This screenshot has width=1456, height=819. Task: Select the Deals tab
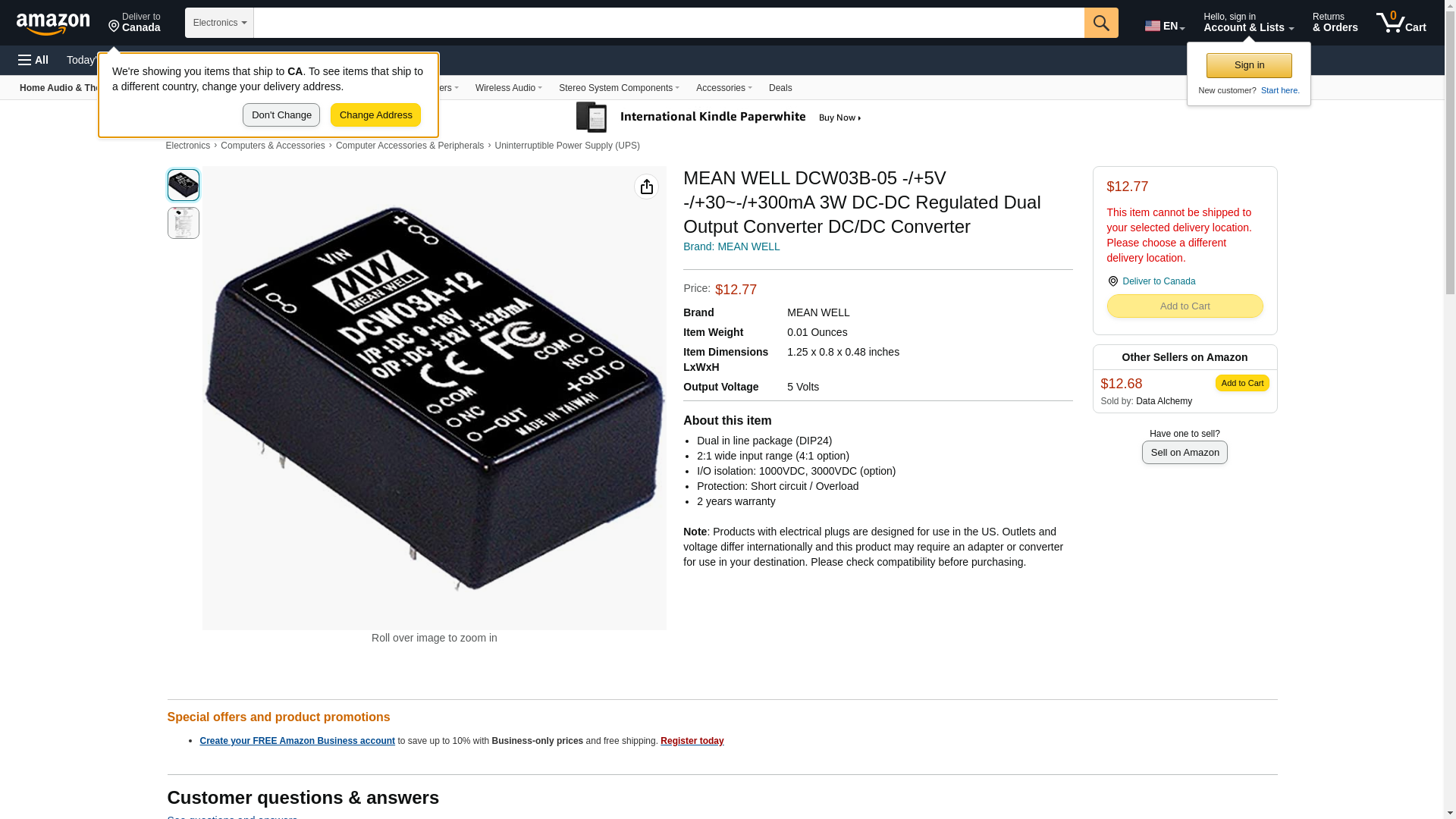point(780,88)
